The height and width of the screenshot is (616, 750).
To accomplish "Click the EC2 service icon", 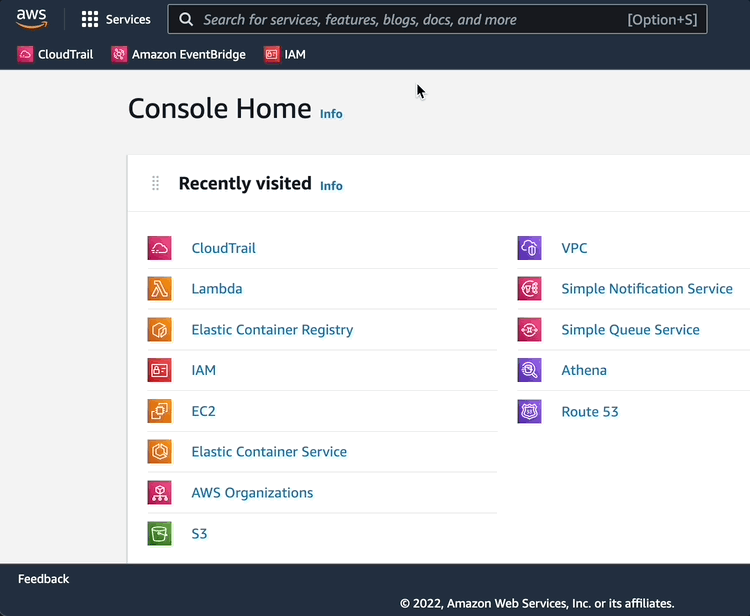I will (159, 411).
